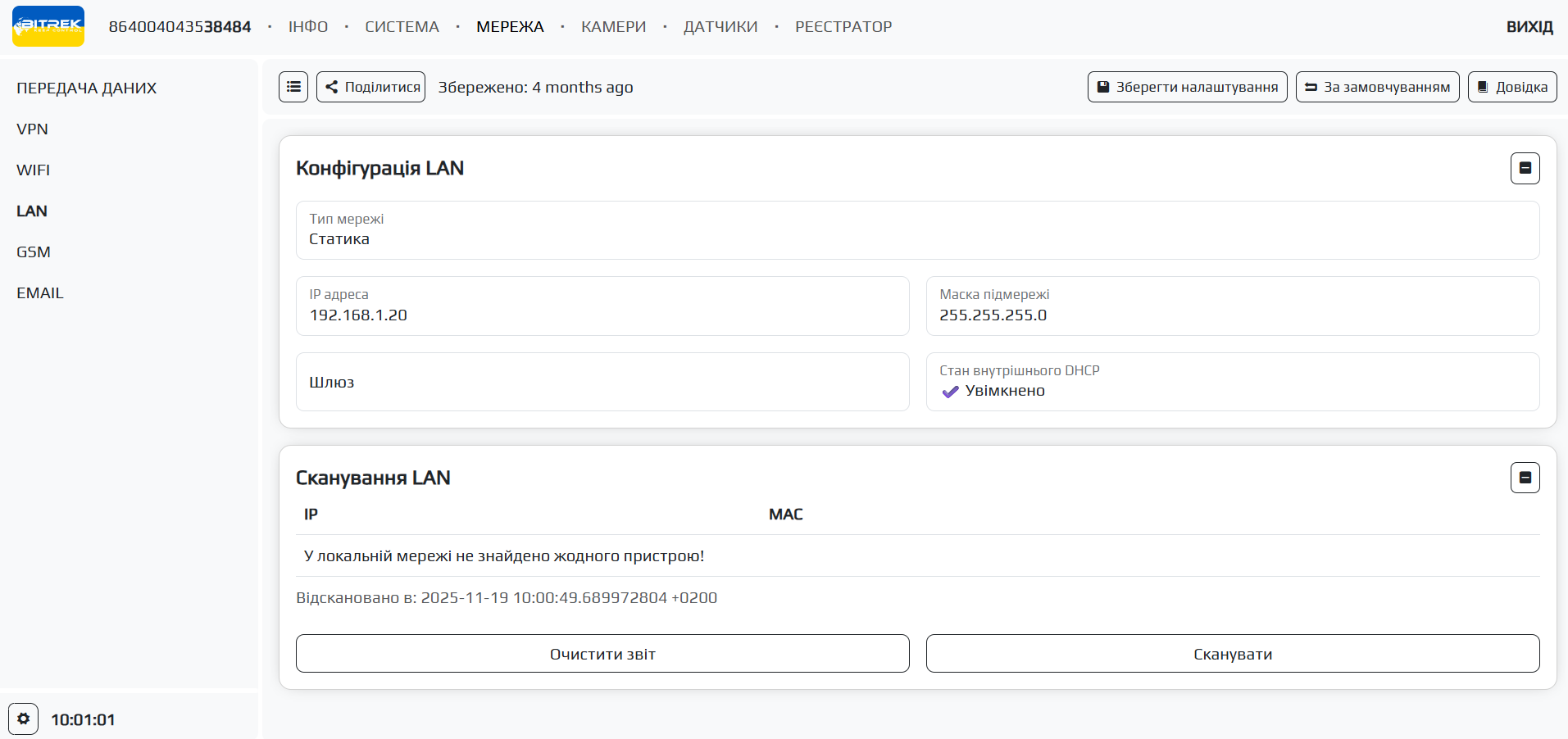Switch to the КАМЕРИ menu
Screen dimensions: 1568x739
[x=613, y=27]
